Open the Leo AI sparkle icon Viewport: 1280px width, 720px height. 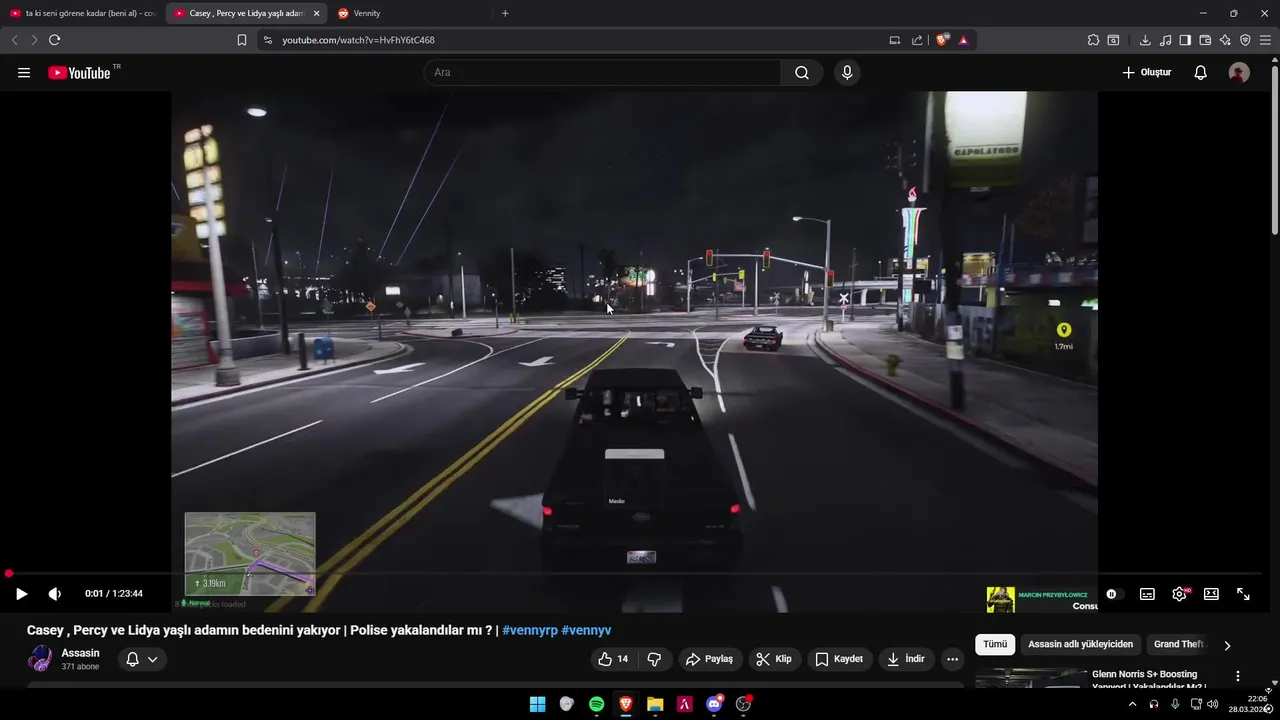(x=1225, y=40)
